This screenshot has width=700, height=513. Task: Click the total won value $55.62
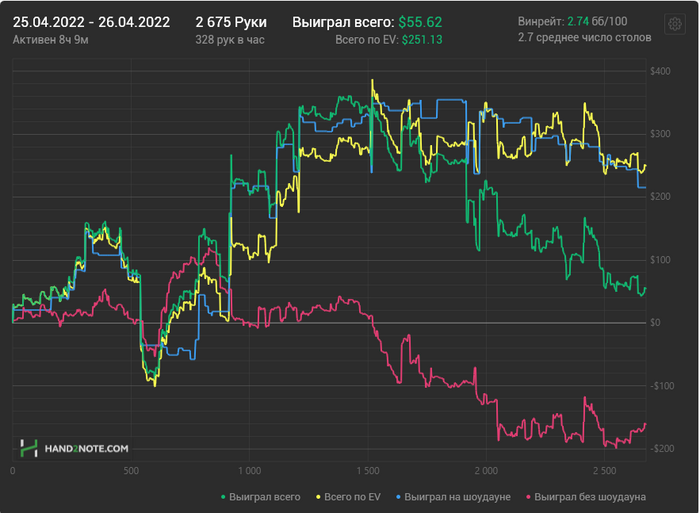click(x=420, y=22)
